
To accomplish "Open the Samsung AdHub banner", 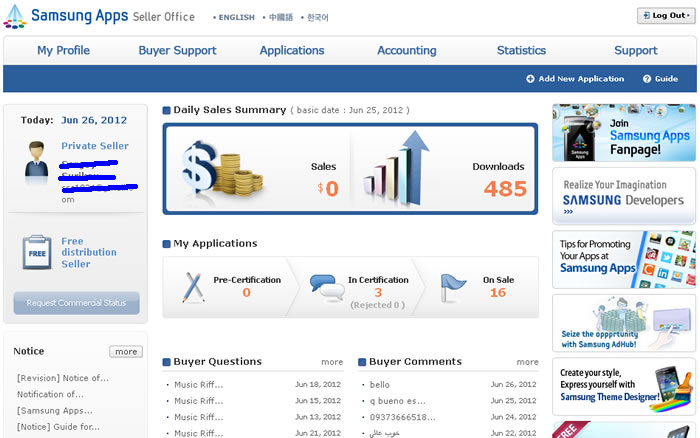I will pyautogui.click(x=624, y=323).
